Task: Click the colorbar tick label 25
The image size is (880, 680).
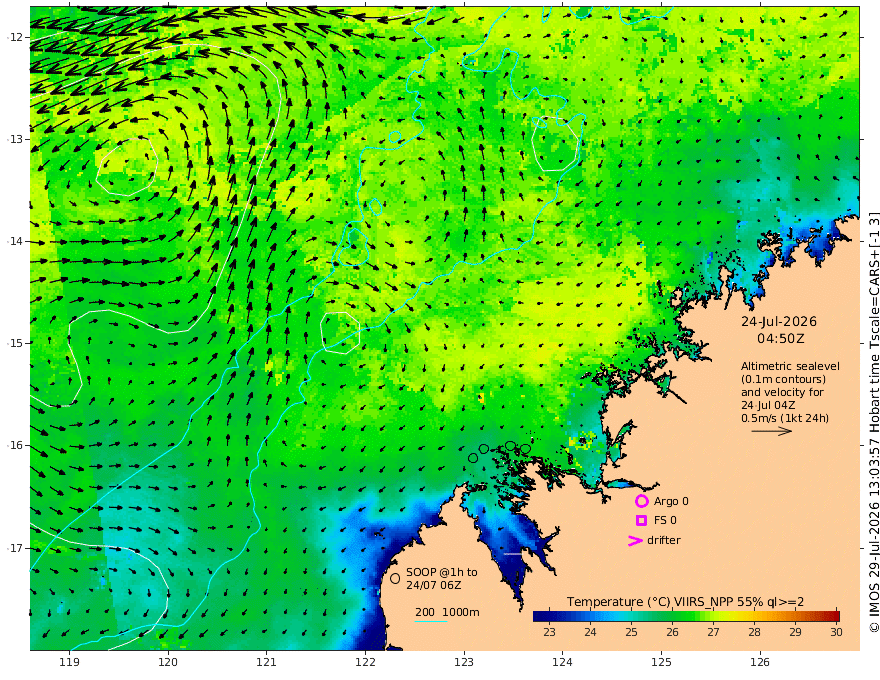Action: coord(631,632)
